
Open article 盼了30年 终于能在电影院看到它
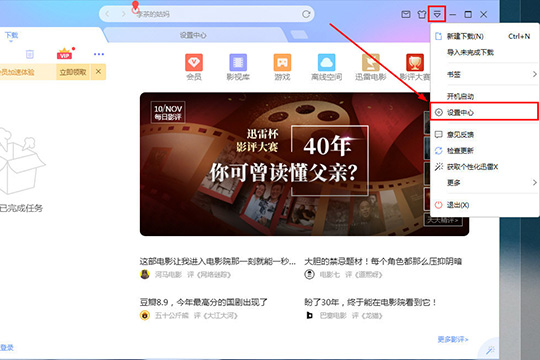pos(371,302)
